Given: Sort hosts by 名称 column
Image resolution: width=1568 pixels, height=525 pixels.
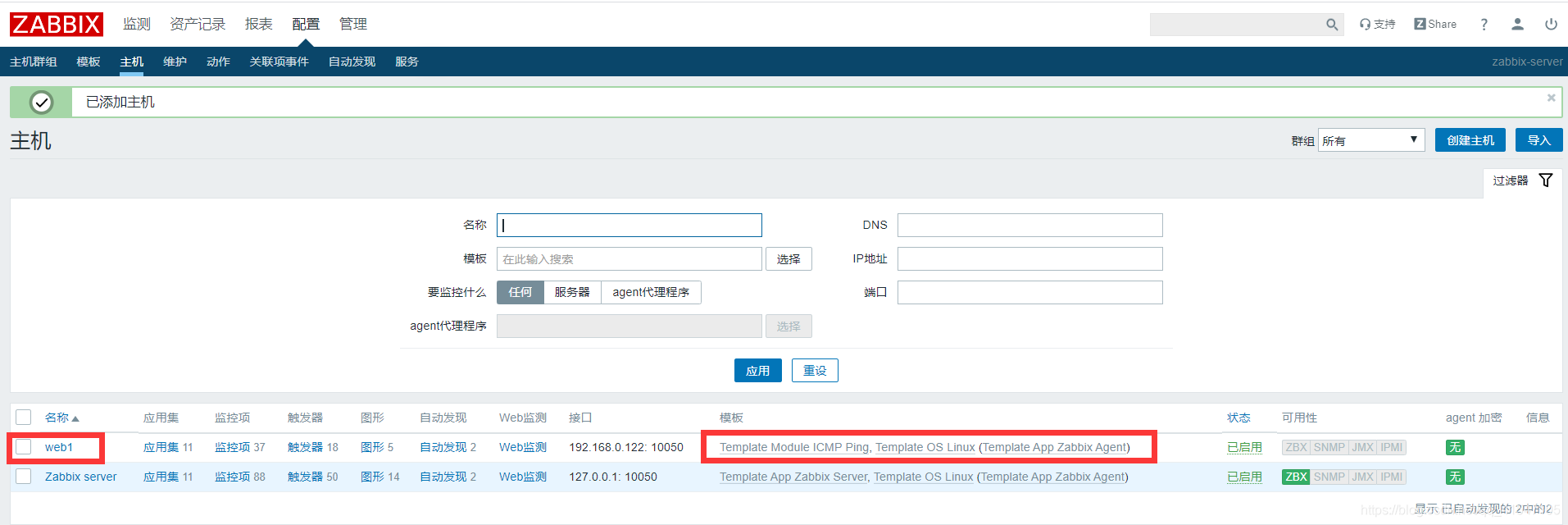Looking at the screenshot, I should 61,418.
